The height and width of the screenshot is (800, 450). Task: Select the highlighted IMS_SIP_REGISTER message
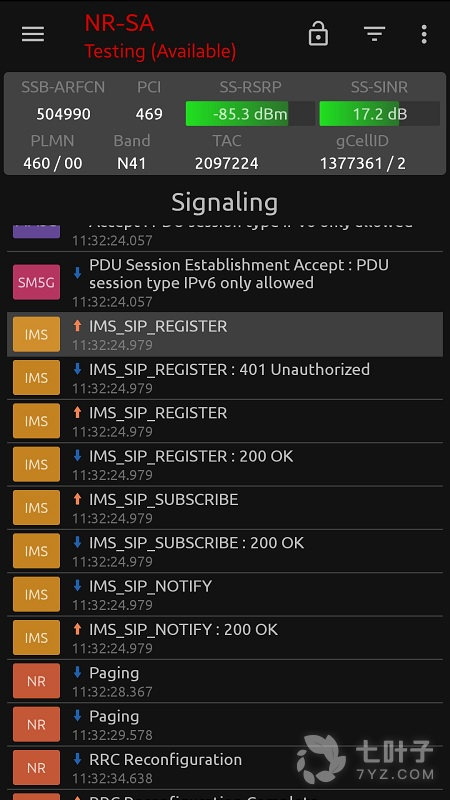point(225,334)
